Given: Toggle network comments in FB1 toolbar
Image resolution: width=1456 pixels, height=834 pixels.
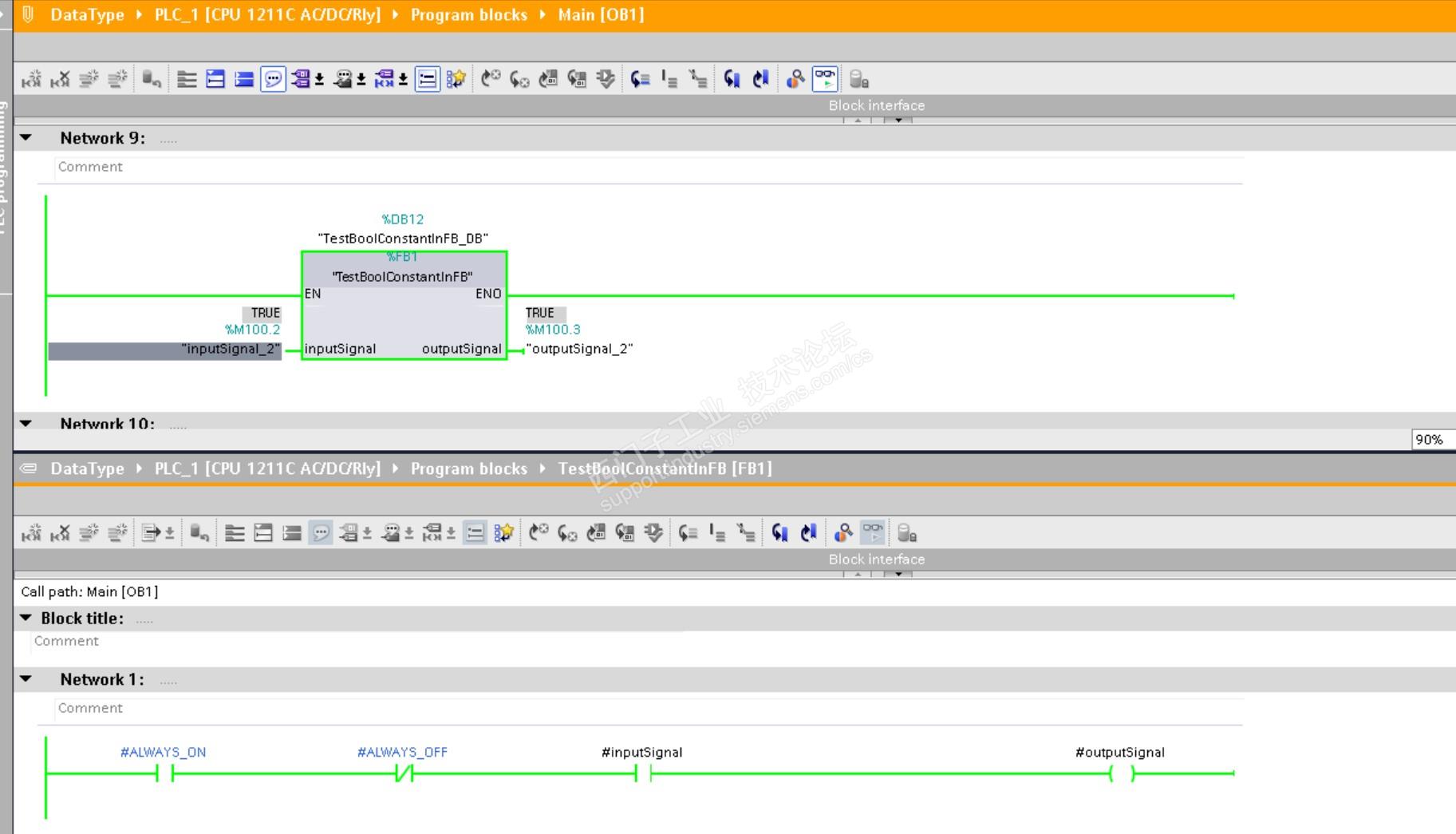Looking at the screenshot, I should [x=475, y=533].
